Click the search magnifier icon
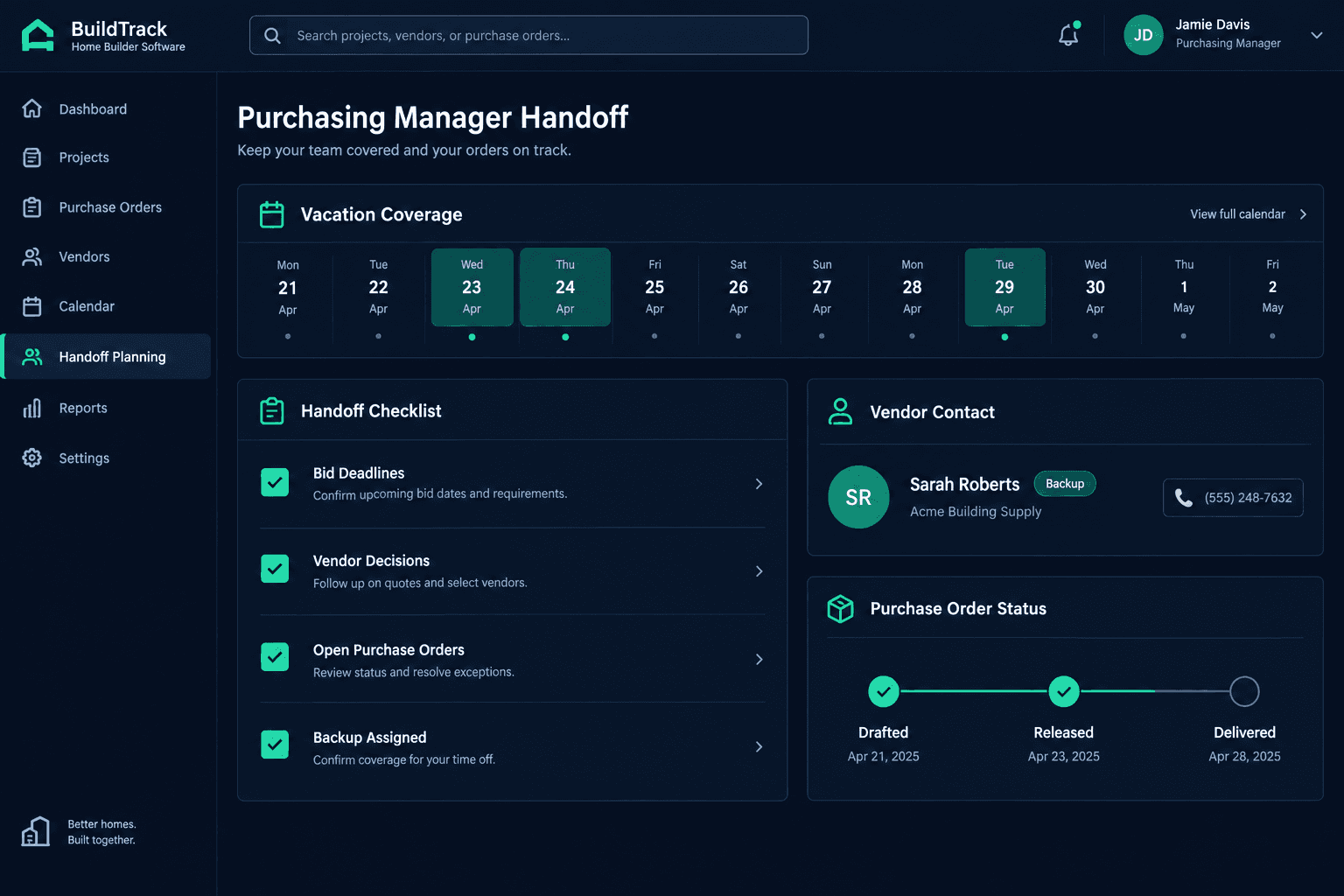Image resolution: width=1344 pixels, height=896 pixels. [x=272, y=36]
